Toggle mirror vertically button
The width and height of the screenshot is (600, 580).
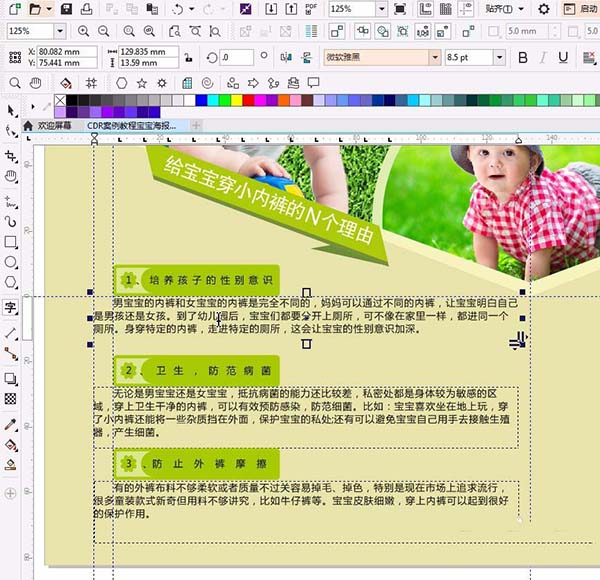point(307,58)
